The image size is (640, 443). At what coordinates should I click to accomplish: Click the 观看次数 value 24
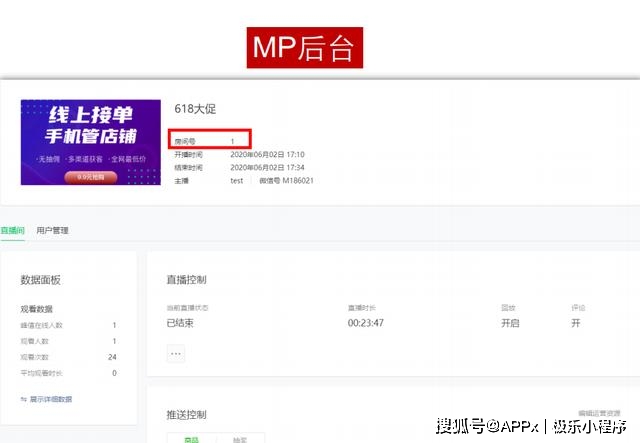(112, 357)
